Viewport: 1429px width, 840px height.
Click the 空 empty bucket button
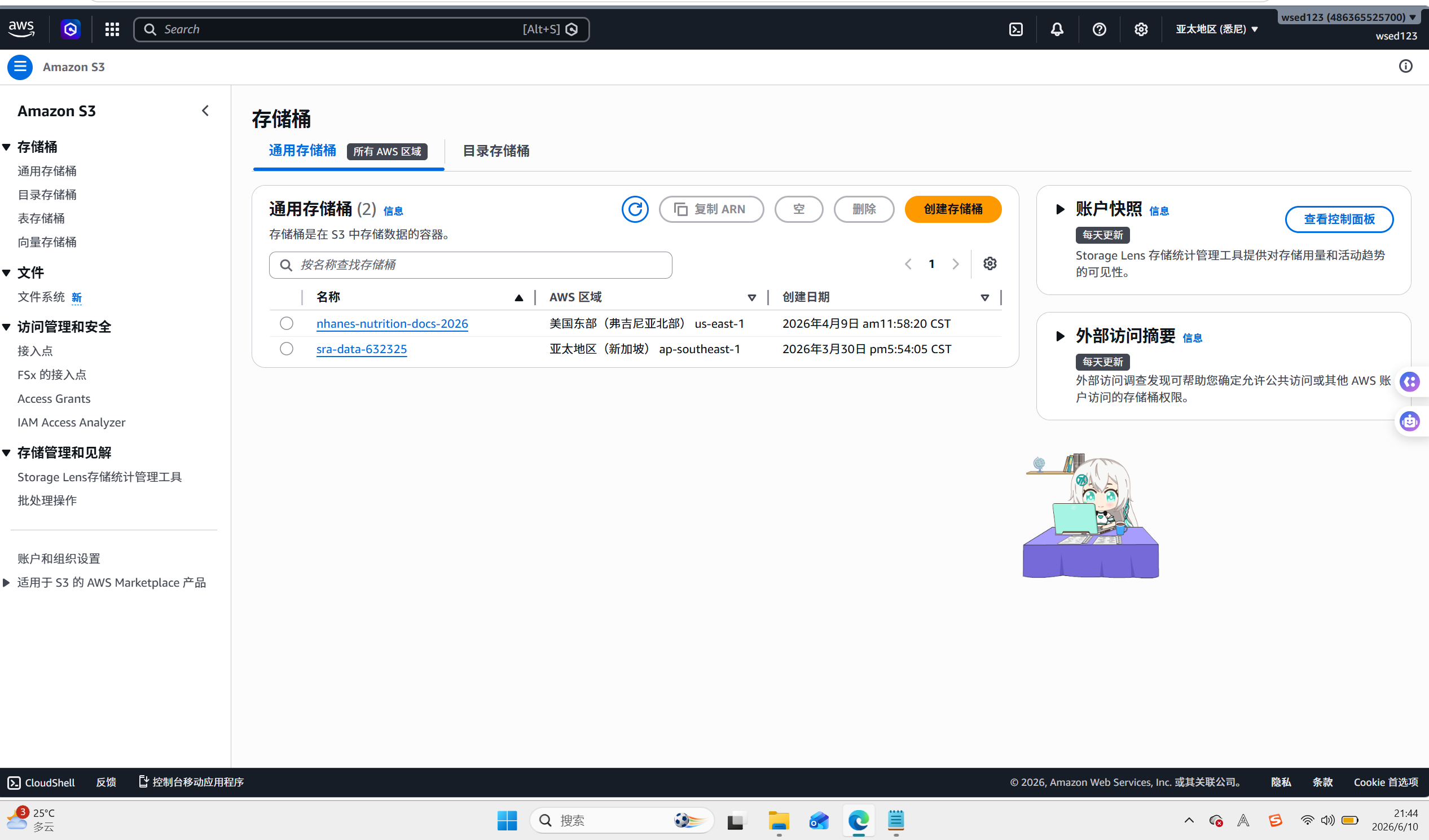tap(799, 209)
